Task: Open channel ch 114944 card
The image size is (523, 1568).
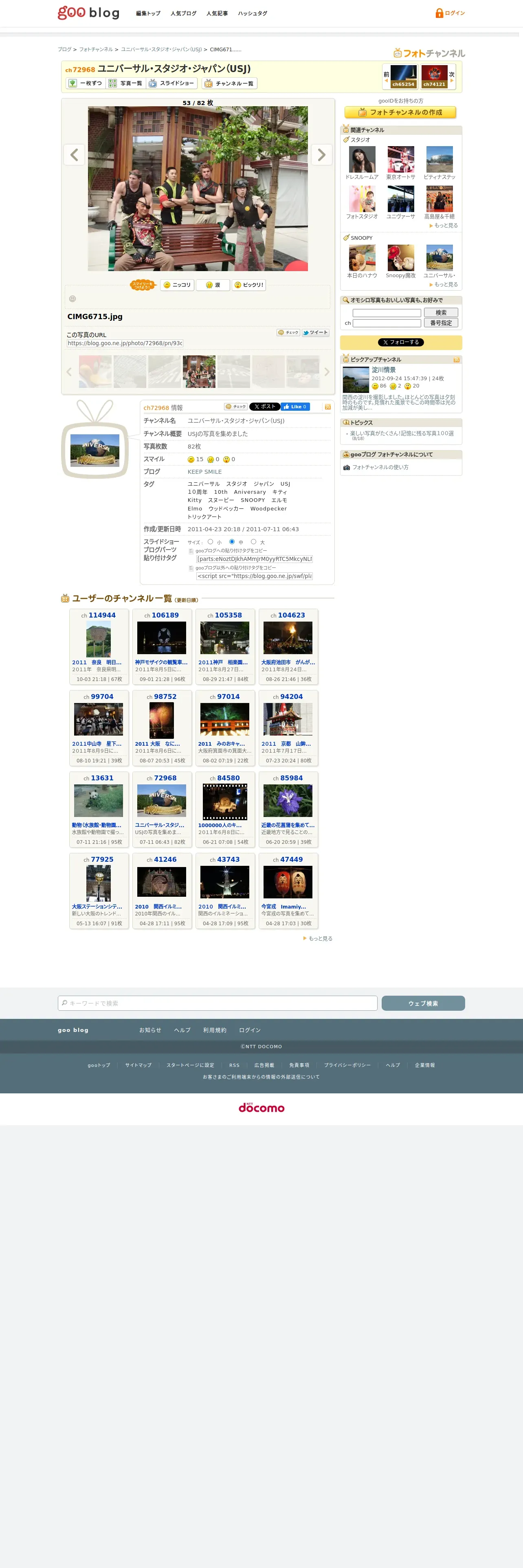Action: pyautogui.click(x=99, y=646)
